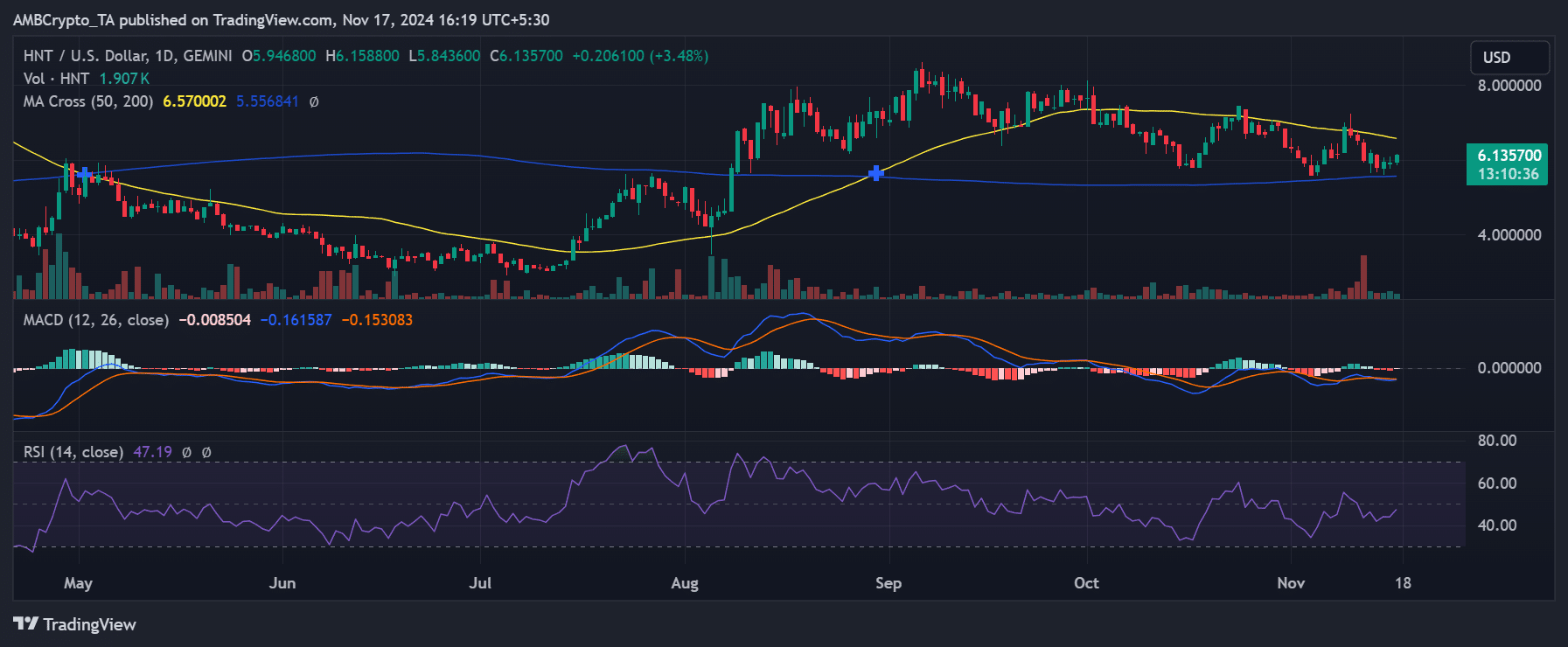
Task: Click the 4.000000 price axis label
Action: [1509, 235]
